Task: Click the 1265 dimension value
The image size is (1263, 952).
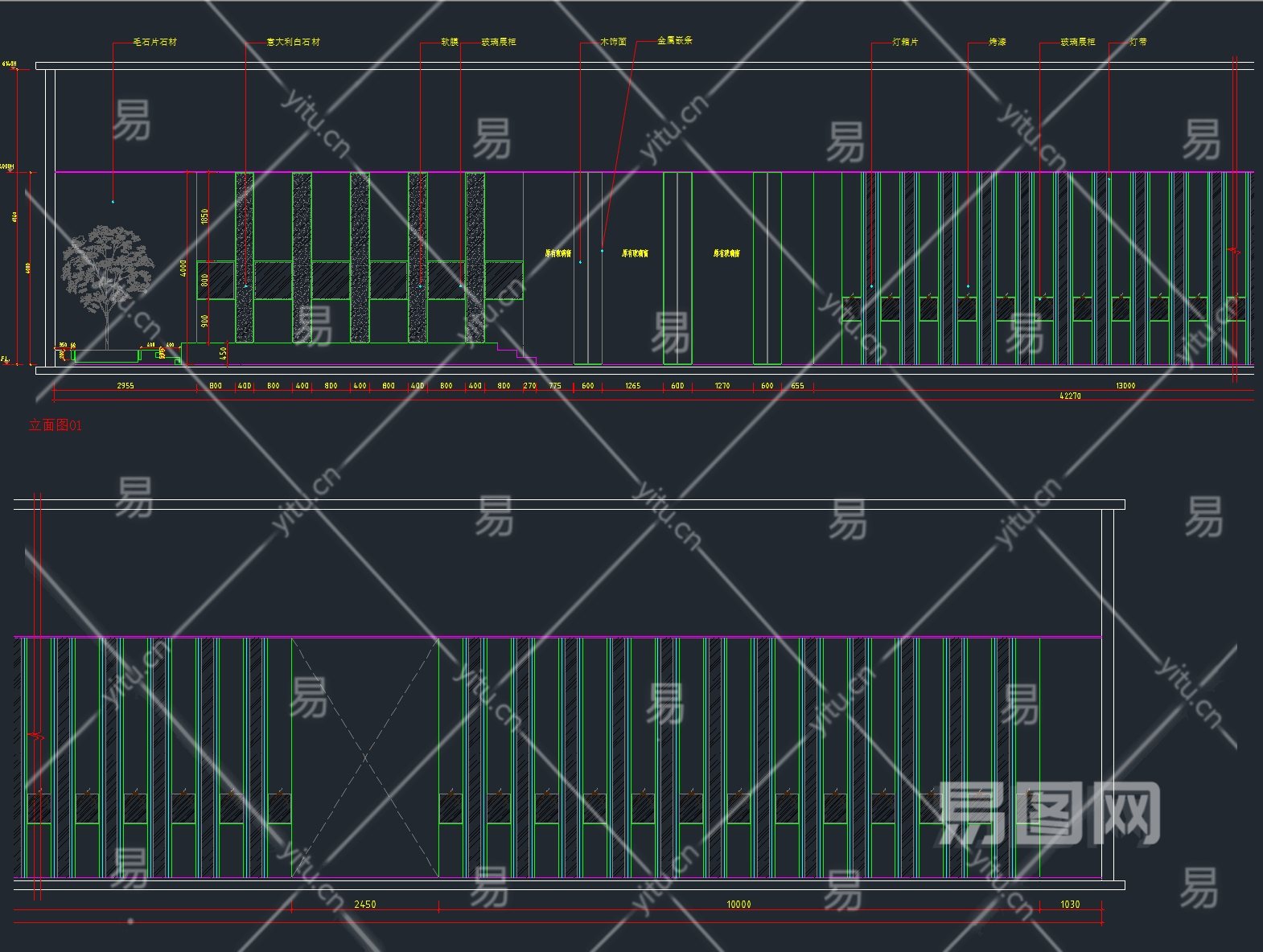Action: pos(633,386)
